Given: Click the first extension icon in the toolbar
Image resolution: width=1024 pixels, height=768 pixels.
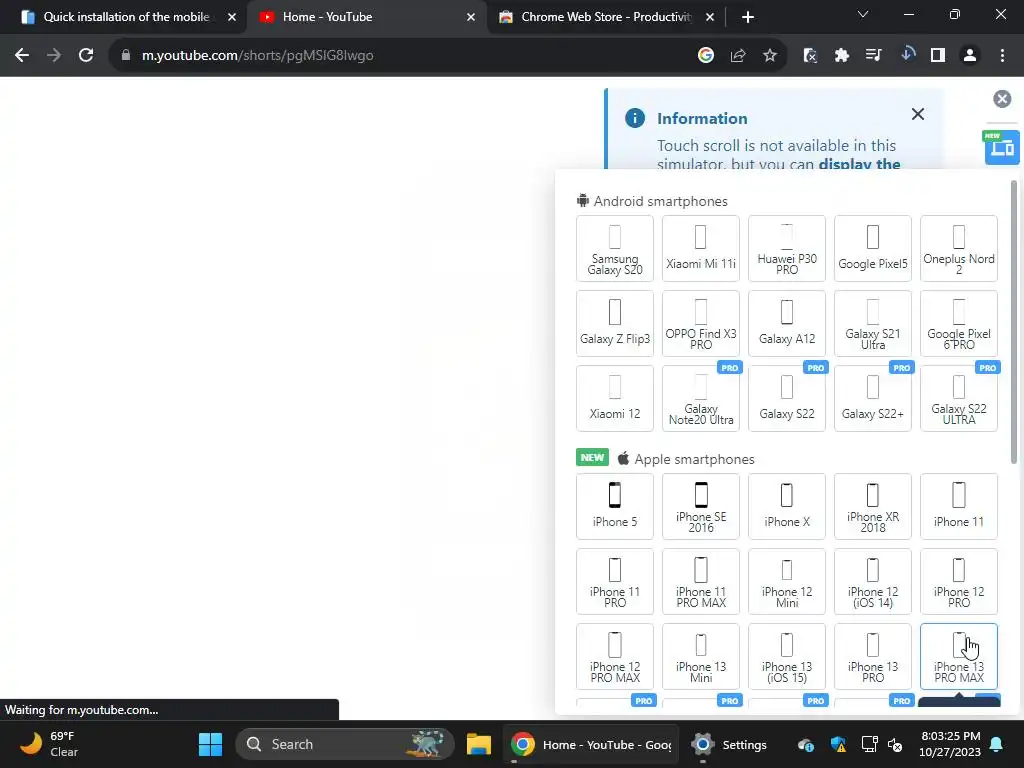Looking at the screenshot, I should tap(810, 56).
